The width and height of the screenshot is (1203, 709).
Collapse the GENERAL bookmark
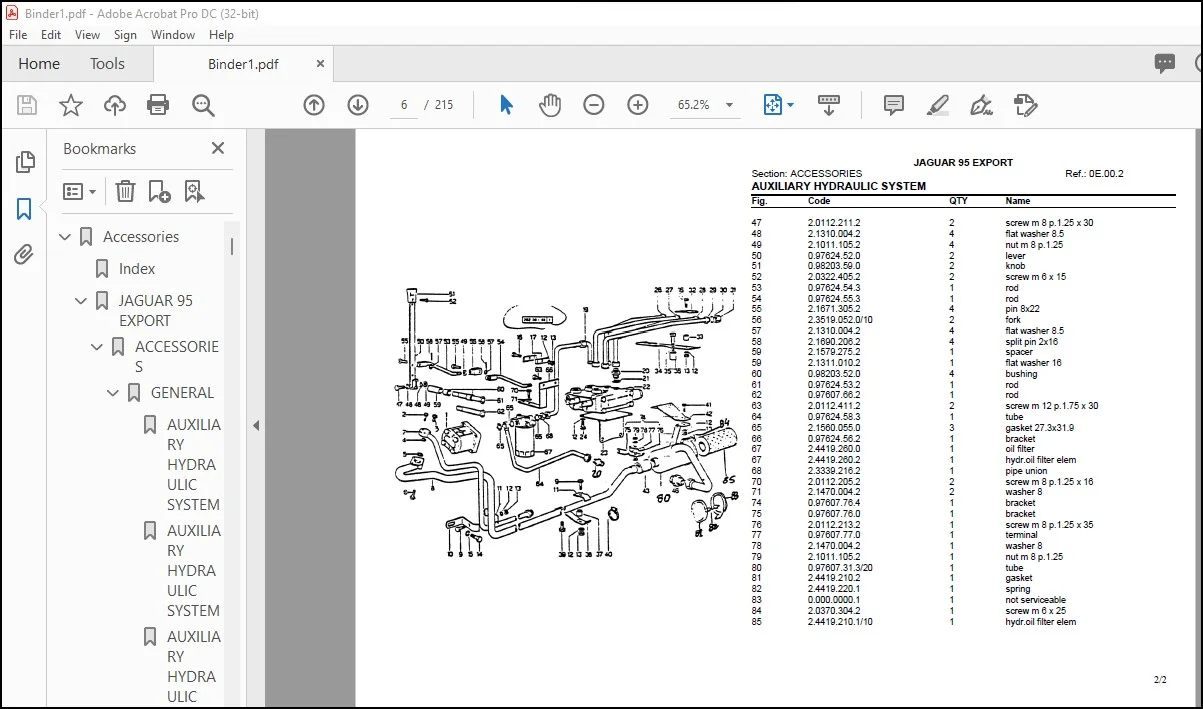pos(113,393)
